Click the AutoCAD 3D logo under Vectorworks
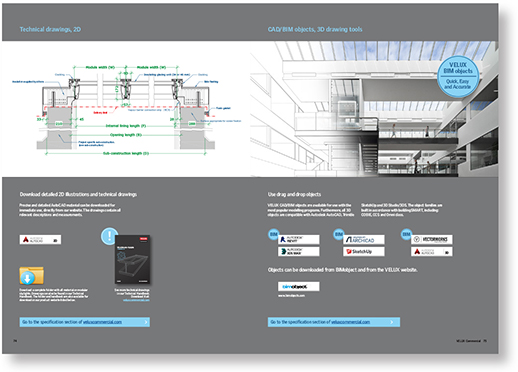Viewport: 518px width, 372px height. pyautogui.click(x=432, y=251)
